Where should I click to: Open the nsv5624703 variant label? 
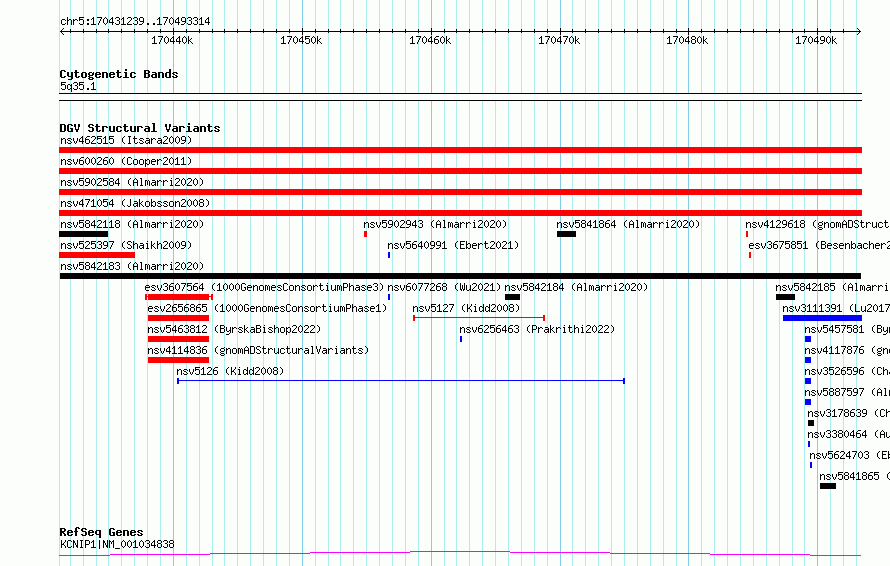point(849,455)
